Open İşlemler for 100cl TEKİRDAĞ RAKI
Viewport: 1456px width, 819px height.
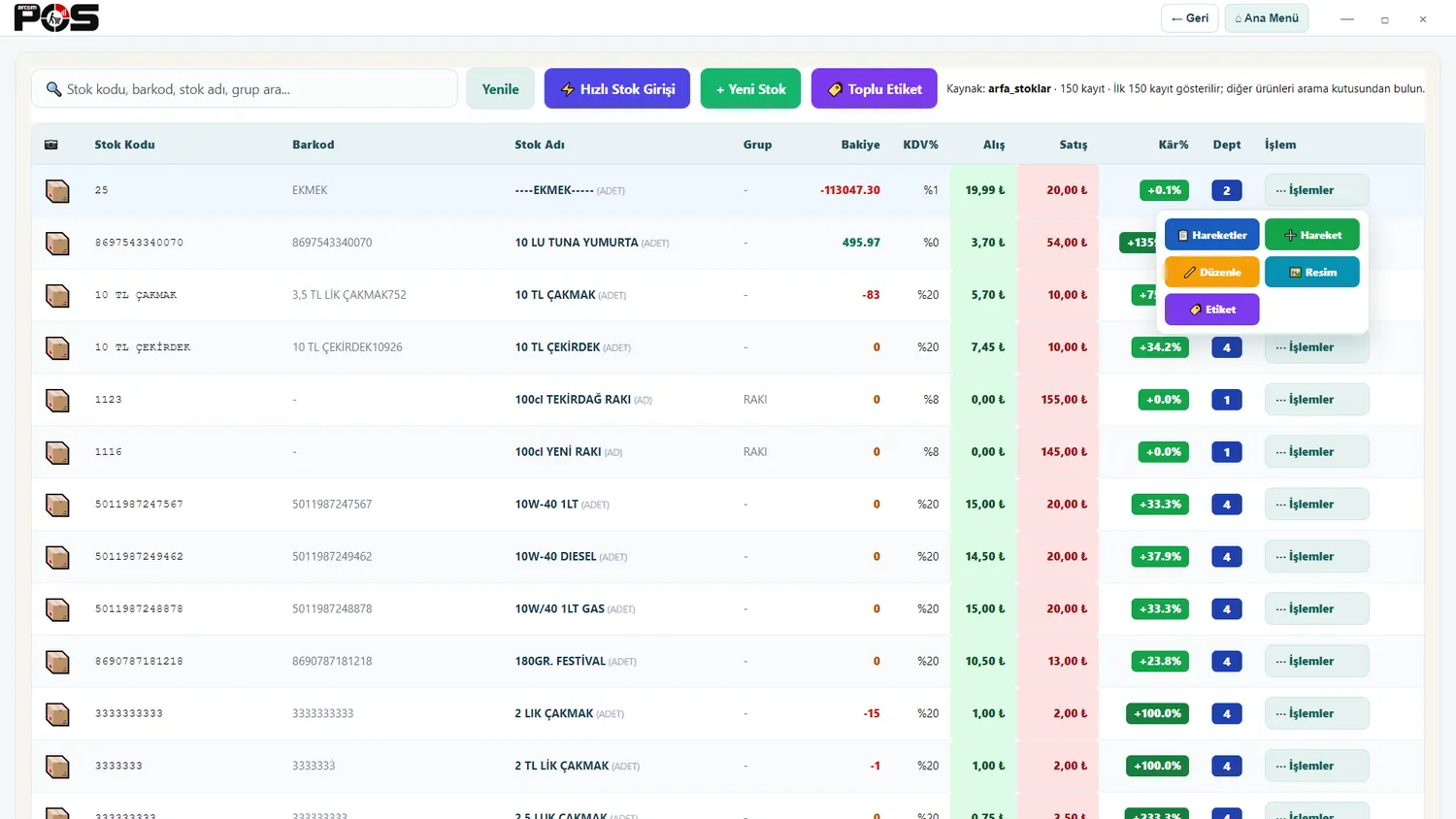[x=1317, y=400]
